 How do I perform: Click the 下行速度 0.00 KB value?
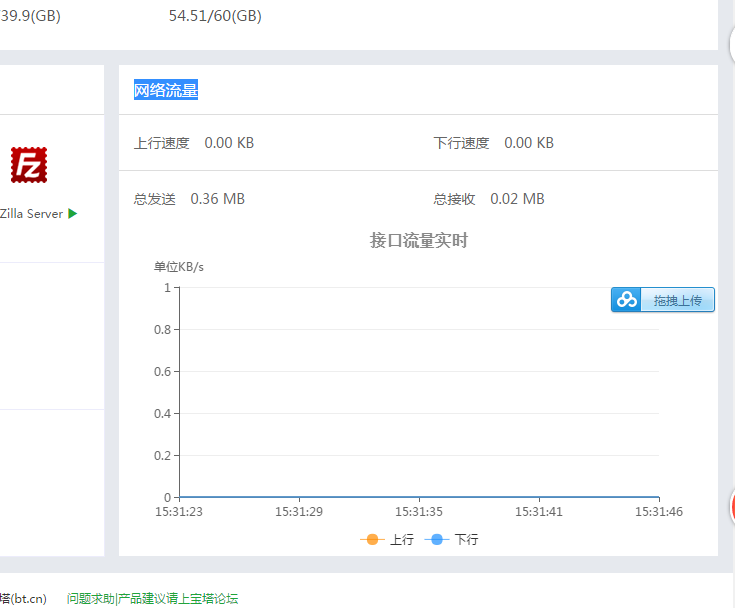pyautogui.click(x=529, y=143)
